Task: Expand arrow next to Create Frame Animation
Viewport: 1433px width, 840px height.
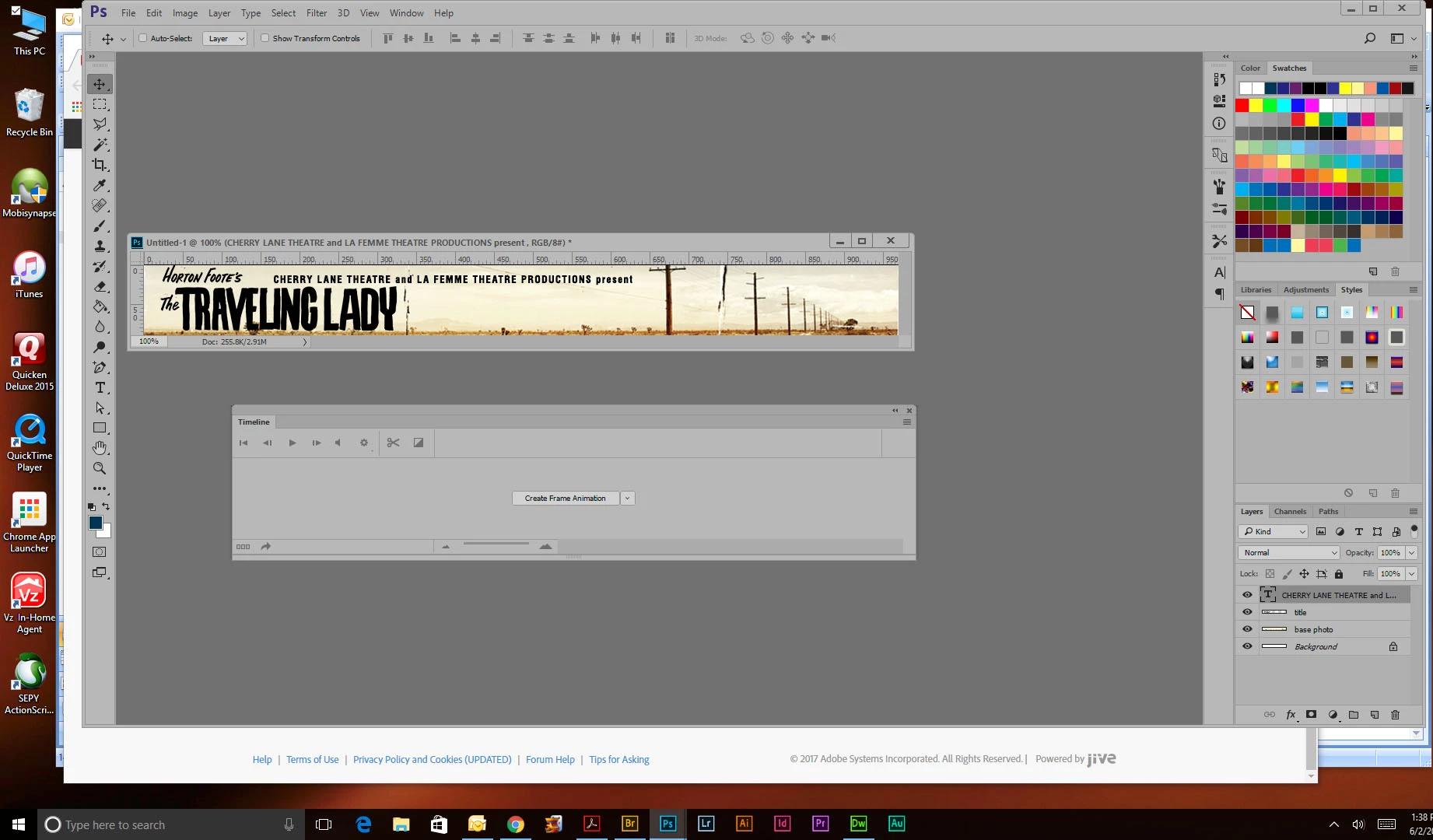Action: pos(627,499)
